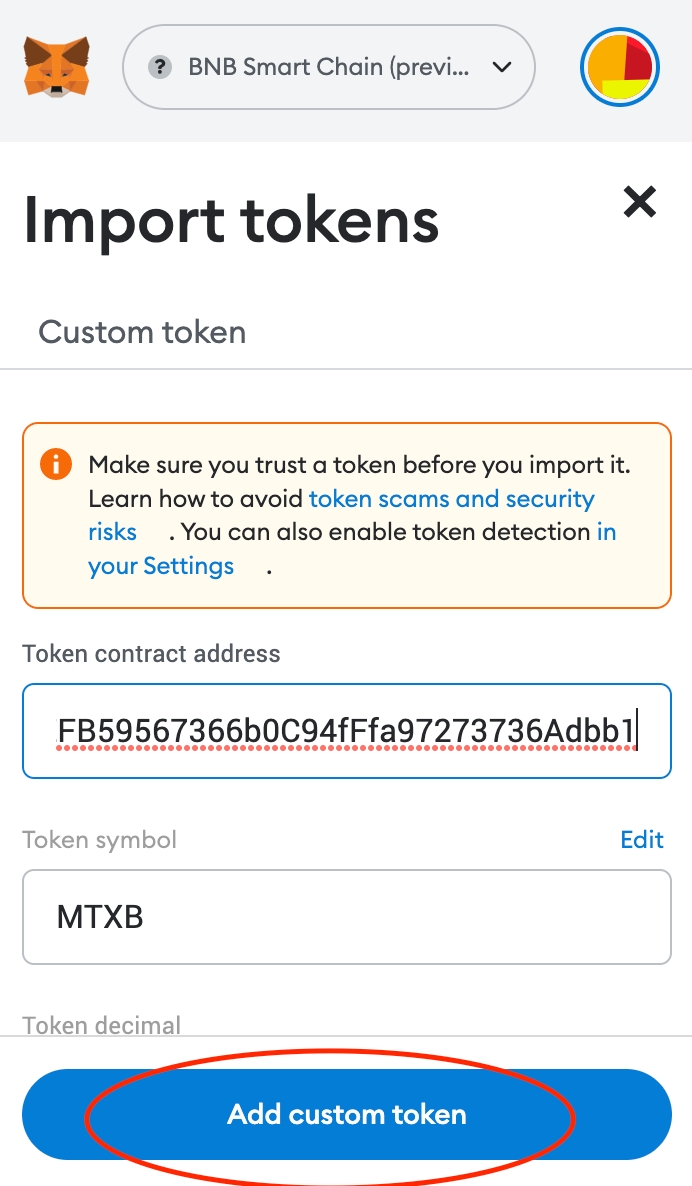The height and width of the screenshot is (1186, 692).
Task: Click 'You can also enable token detection' text
Action: coord(386,532)
